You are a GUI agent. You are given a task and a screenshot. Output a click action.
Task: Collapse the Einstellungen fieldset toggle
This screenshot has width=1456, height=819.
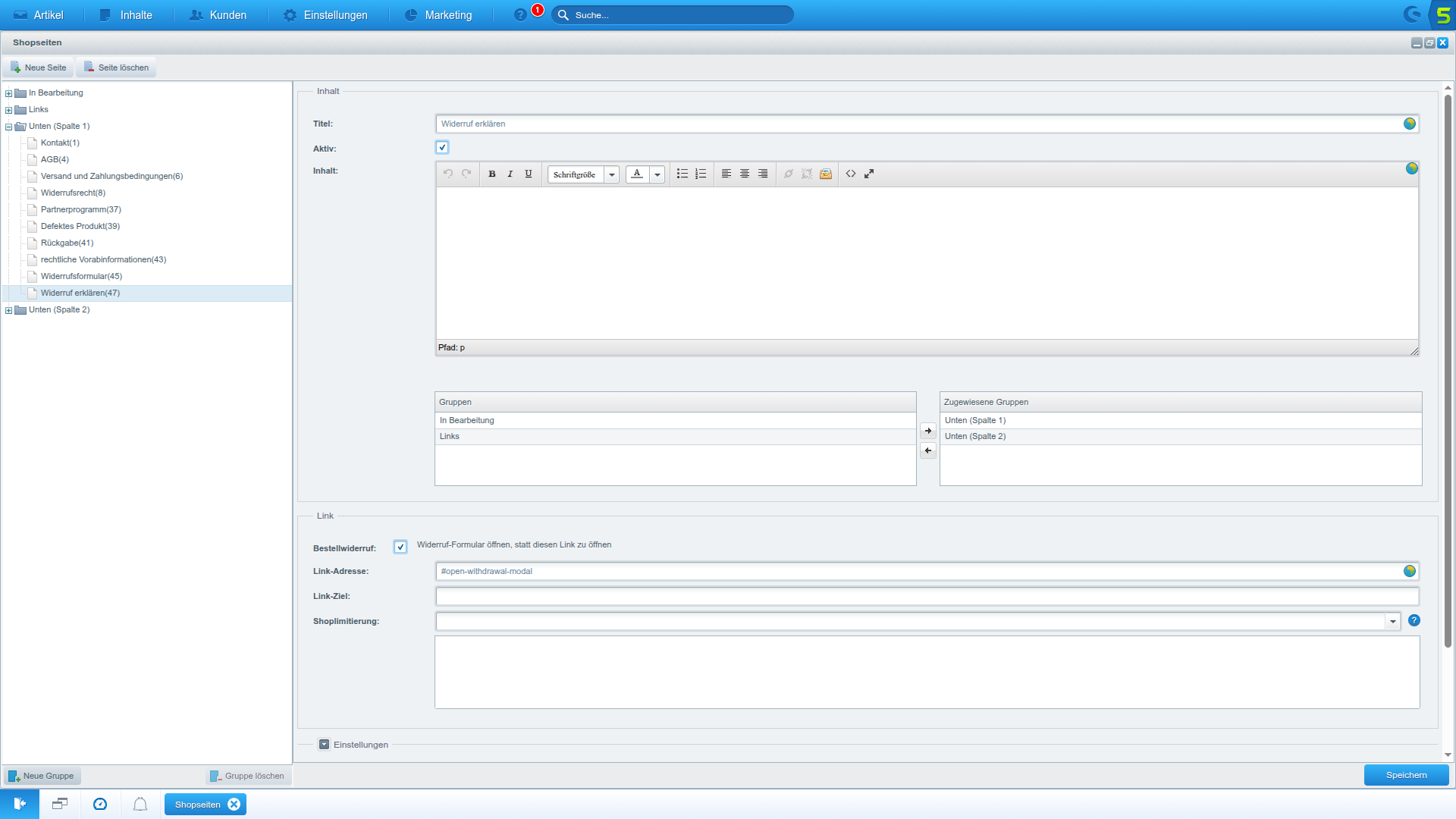(325, 745)
